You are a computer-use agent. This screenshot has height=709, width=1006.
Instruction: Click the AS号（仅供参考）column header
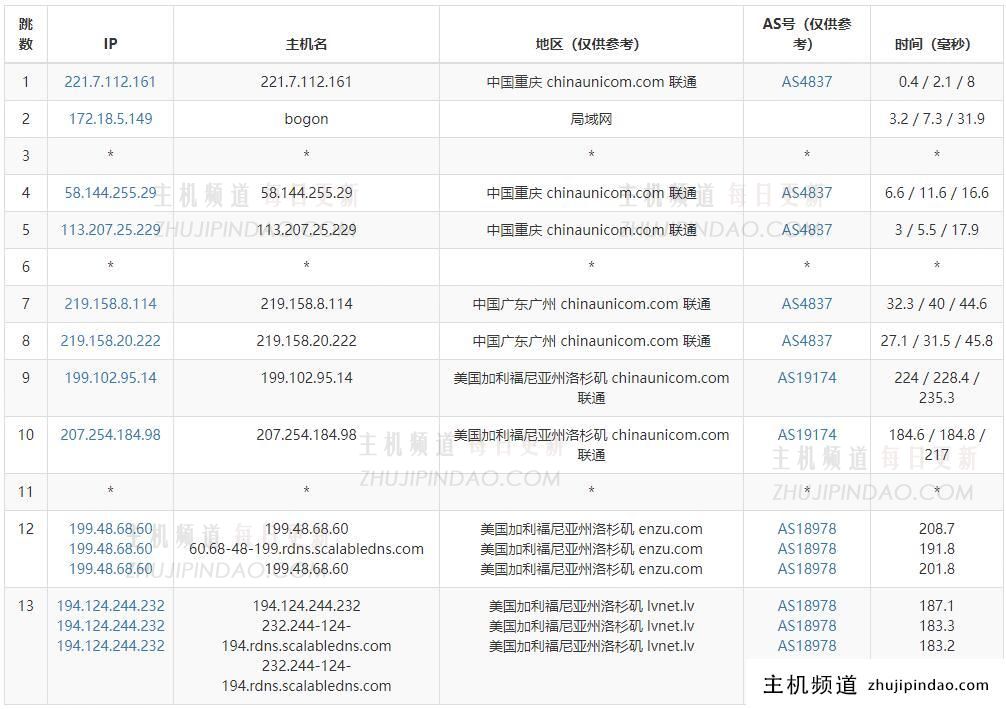[806, 34]
